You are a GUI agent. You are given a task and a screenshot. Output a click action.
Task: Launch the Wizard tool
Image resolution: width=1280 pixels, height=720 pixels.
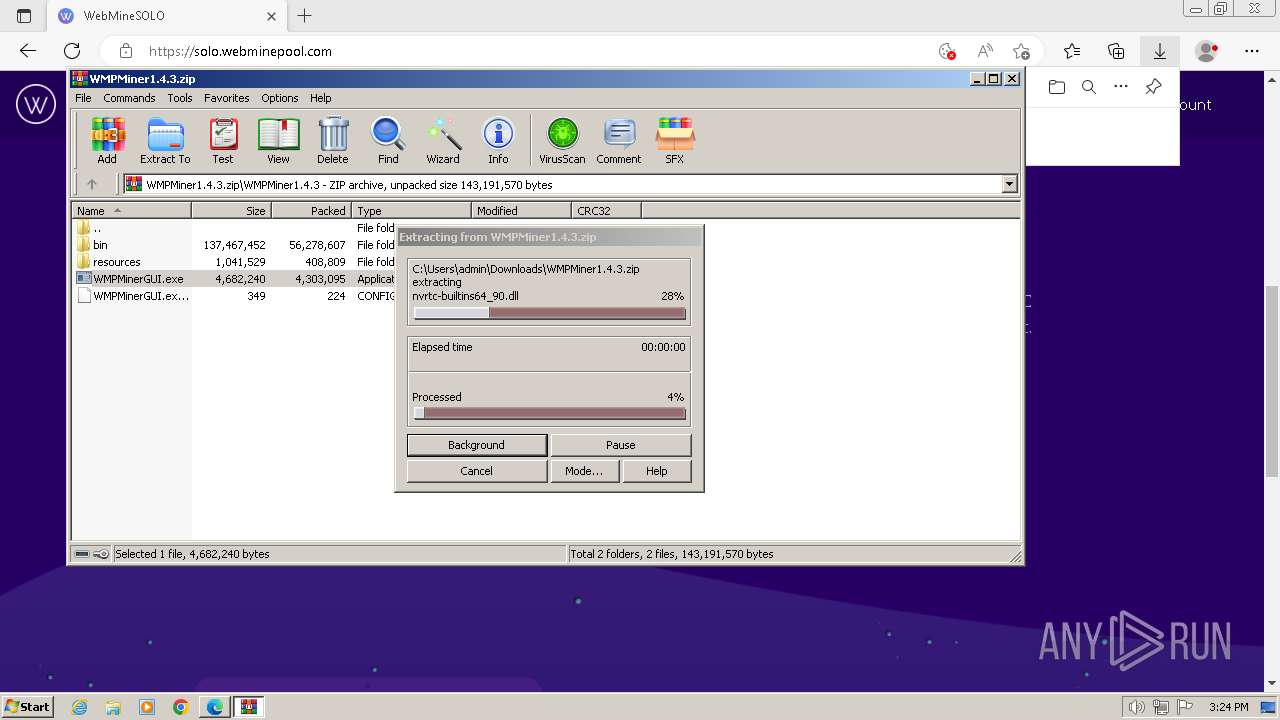(443, 140)
